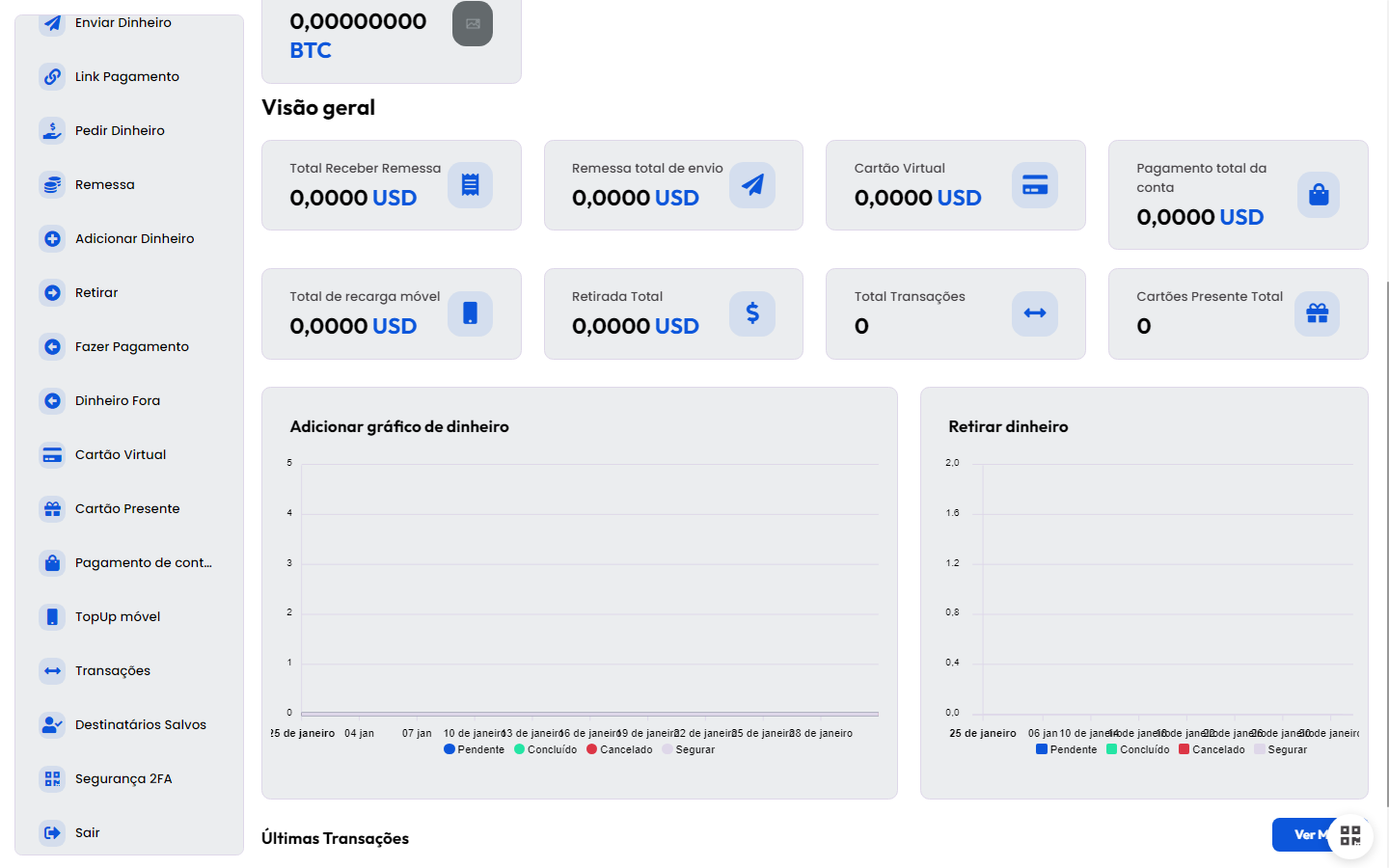Click the paper plane Remessa envio icon

pyautogui.click(x=752, y=185)
